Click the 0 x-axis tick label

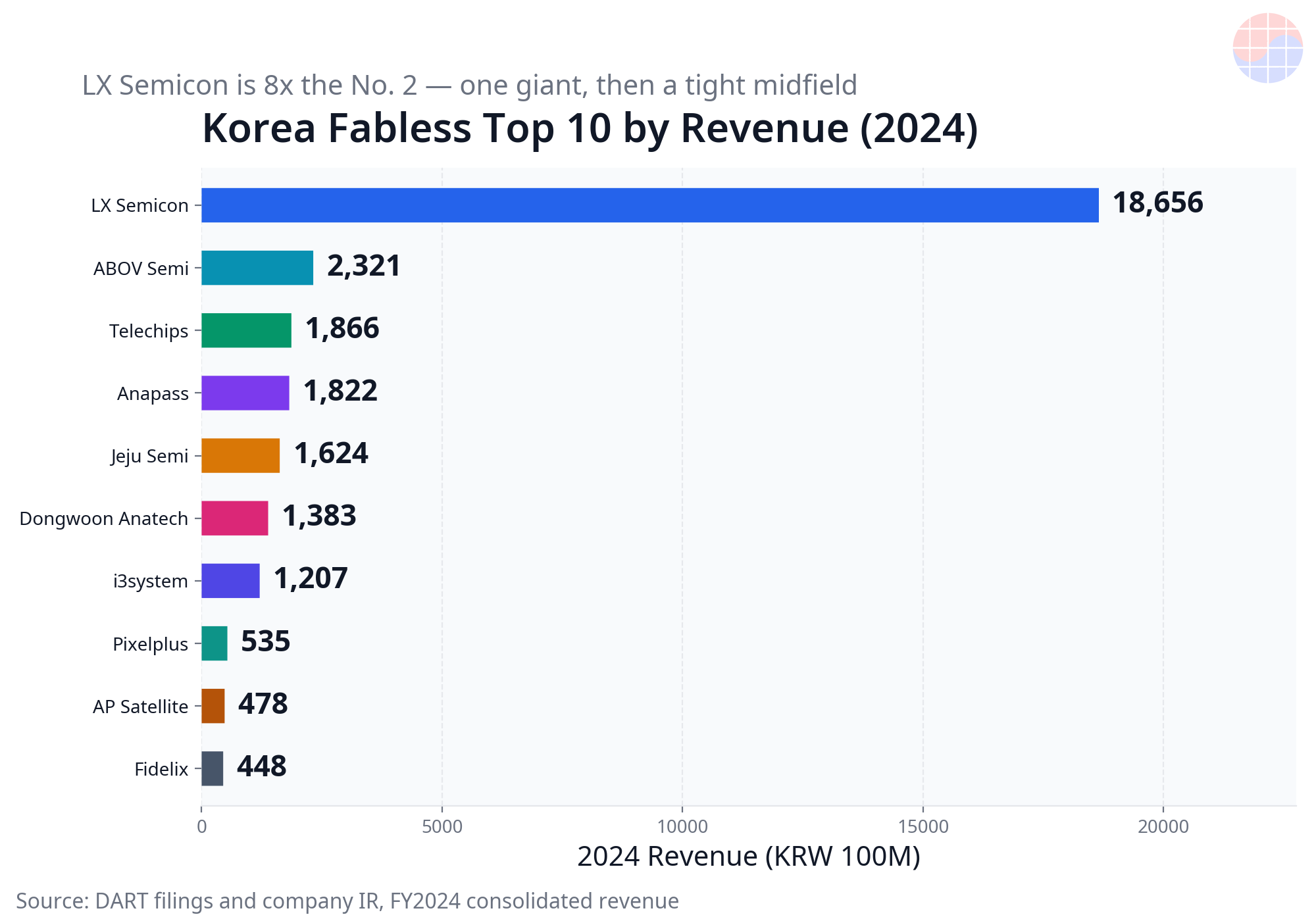(x=201, y=827)
